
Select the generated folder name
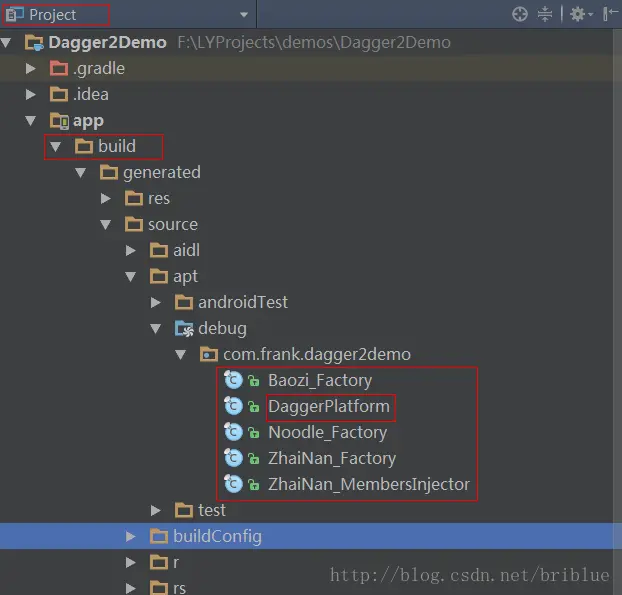click(x=162, y=173)
